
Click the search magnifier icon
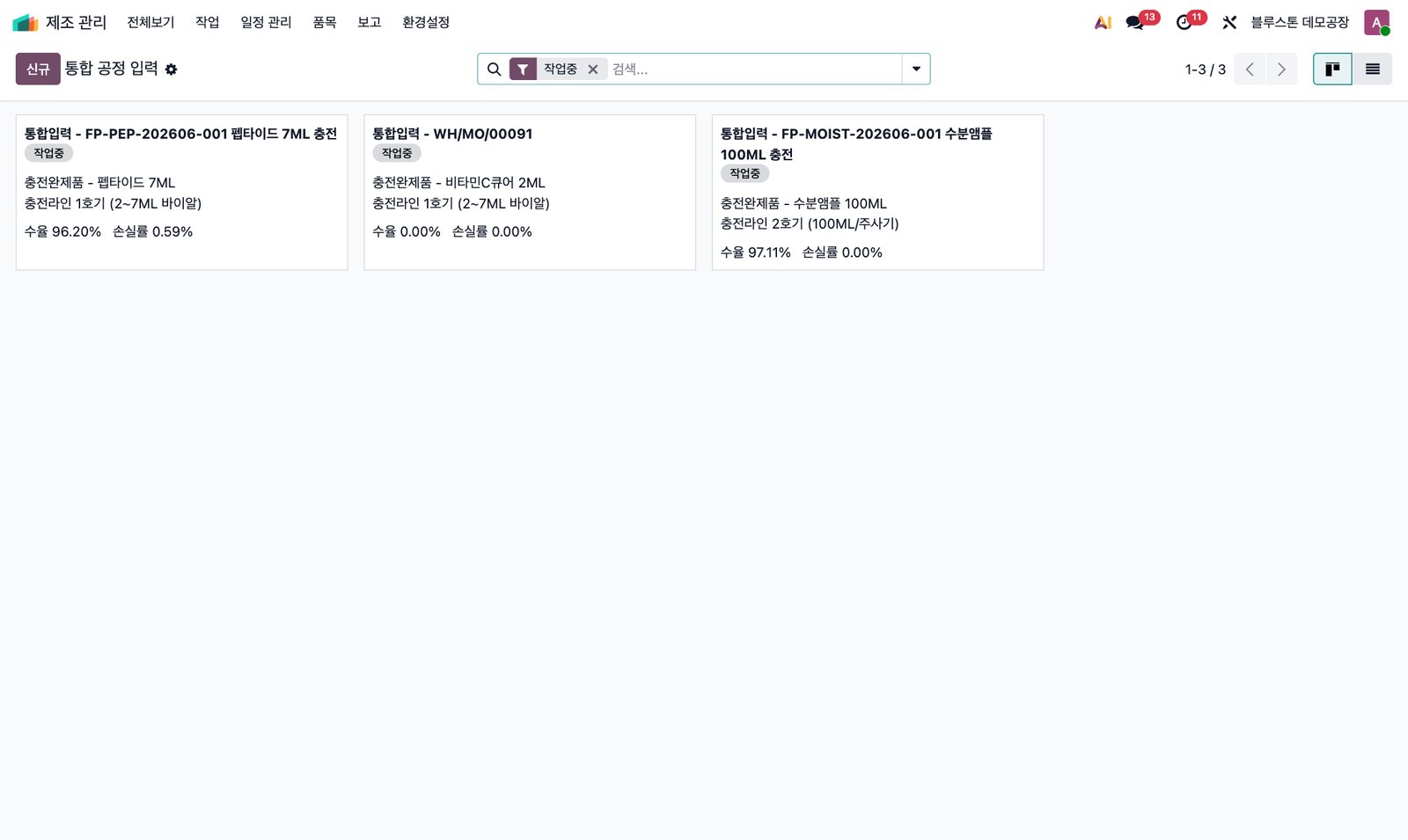tap(494, 69)
